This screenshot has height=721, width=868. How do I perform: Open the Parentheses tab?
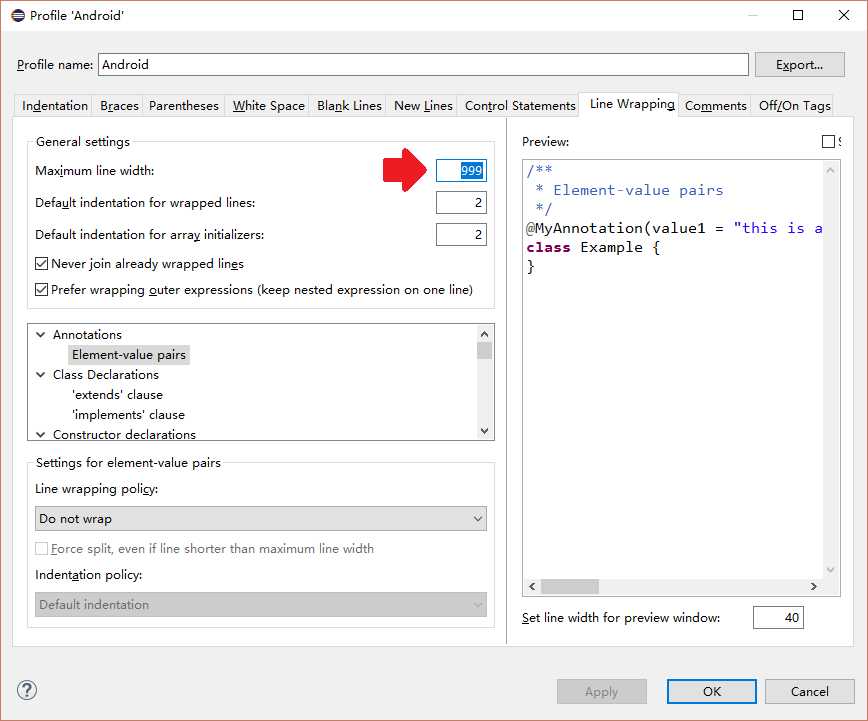(184, 105)
